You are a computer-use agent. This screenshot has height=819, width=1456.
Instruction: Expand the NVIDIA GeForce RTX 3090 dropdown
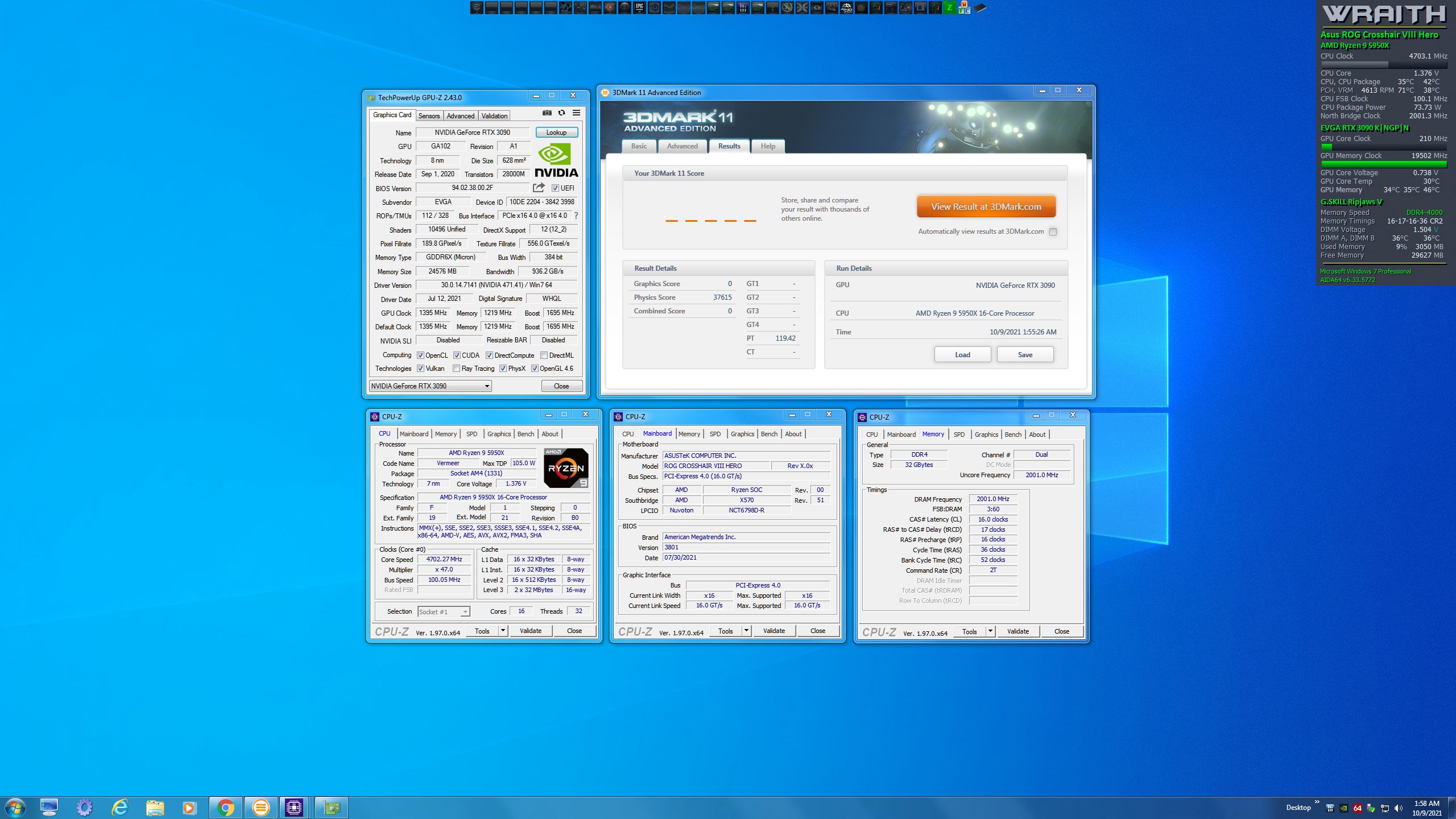pos(487,386)
